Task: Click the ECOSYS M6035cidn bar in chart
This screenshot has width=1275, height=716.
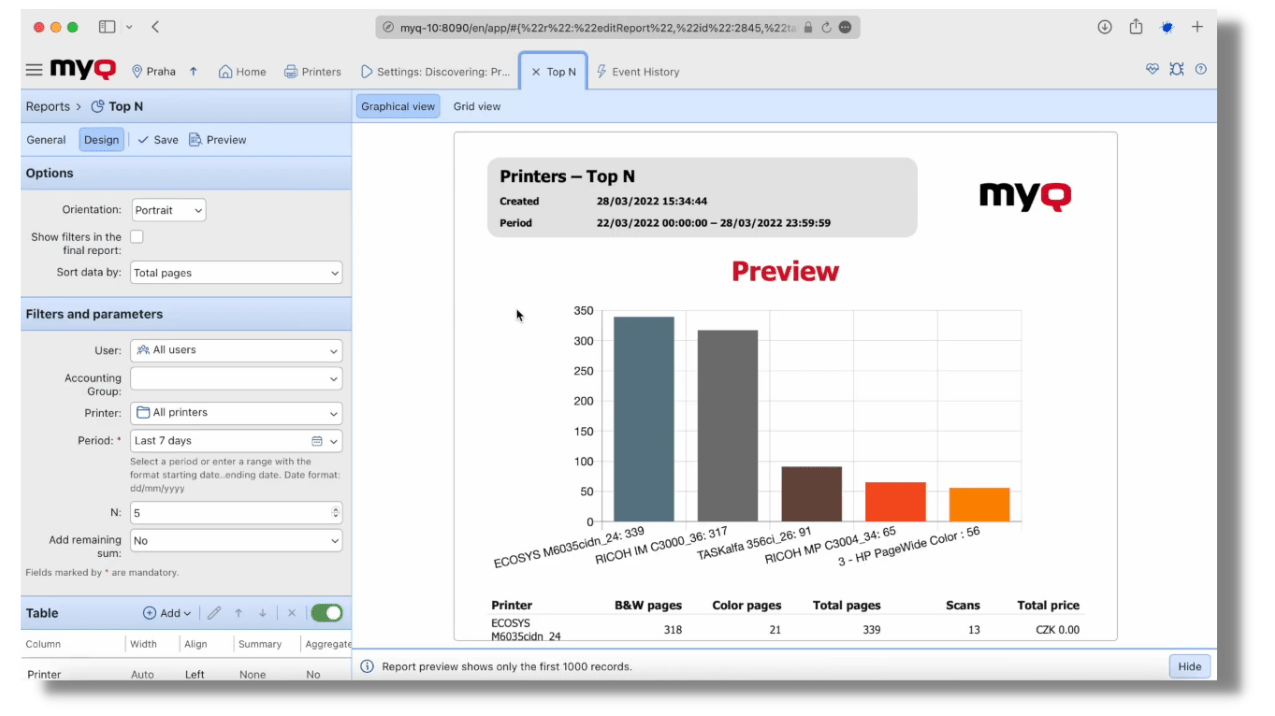Action: point(644,419)
